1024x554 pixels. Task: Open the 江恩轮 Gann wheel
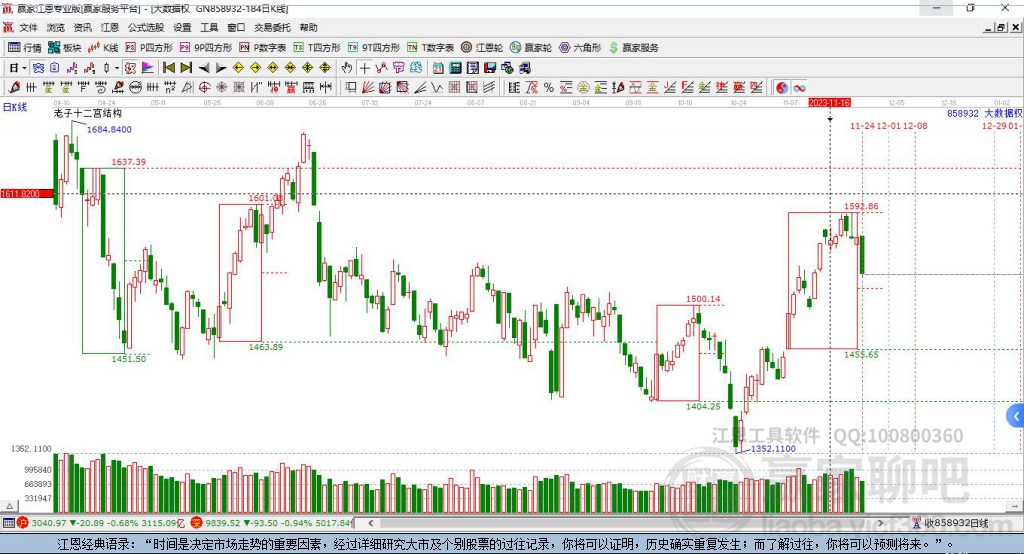(x=482, y=48)
